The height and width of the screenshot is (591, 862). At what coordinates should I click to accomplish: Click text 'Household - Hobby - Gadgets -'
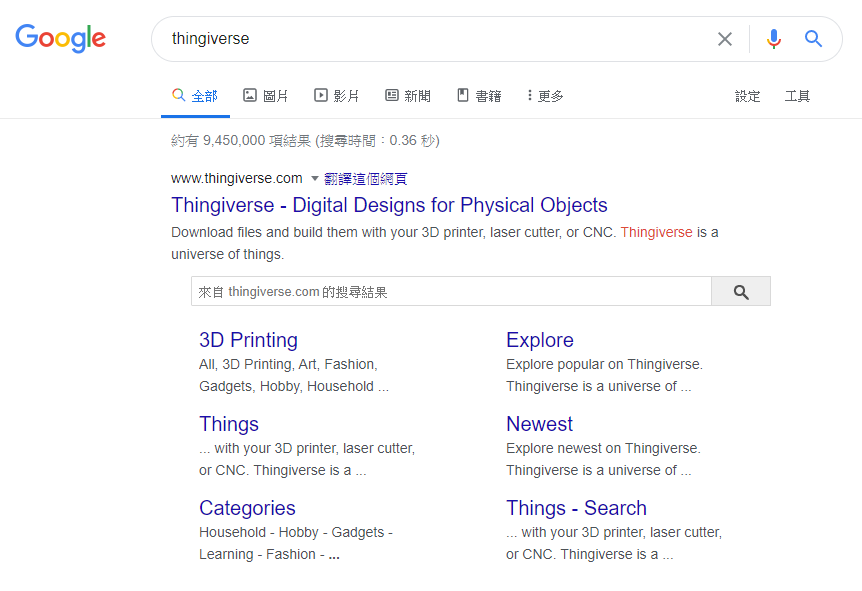pyautogui.click(x=296, y=532)
